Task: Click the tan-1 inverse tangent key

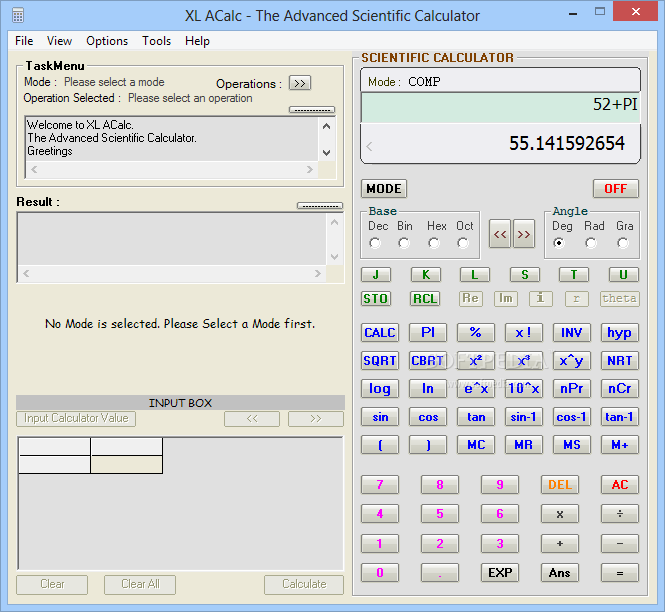Action: point(619,417)
